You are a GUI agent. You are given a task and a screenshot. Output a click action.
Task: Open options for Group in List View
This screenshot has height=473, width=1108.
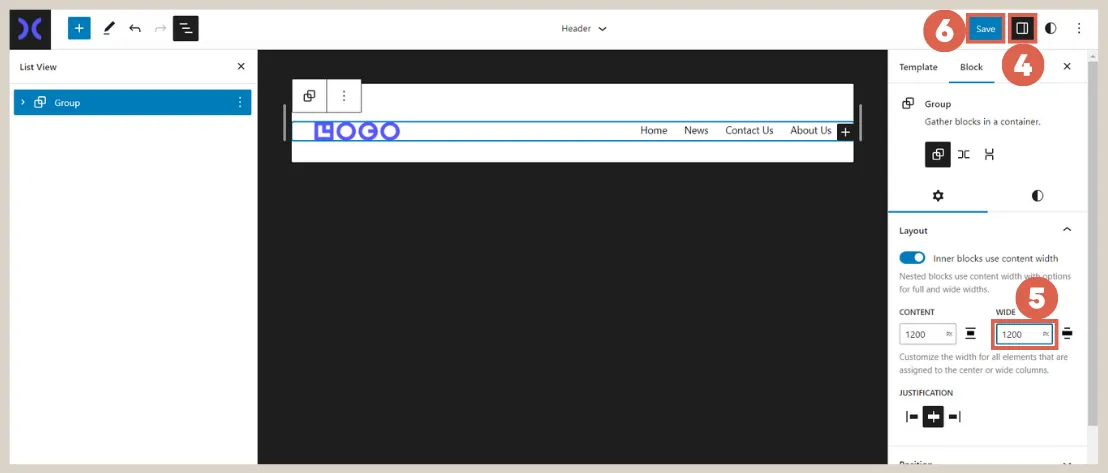(x=239, y=103)
